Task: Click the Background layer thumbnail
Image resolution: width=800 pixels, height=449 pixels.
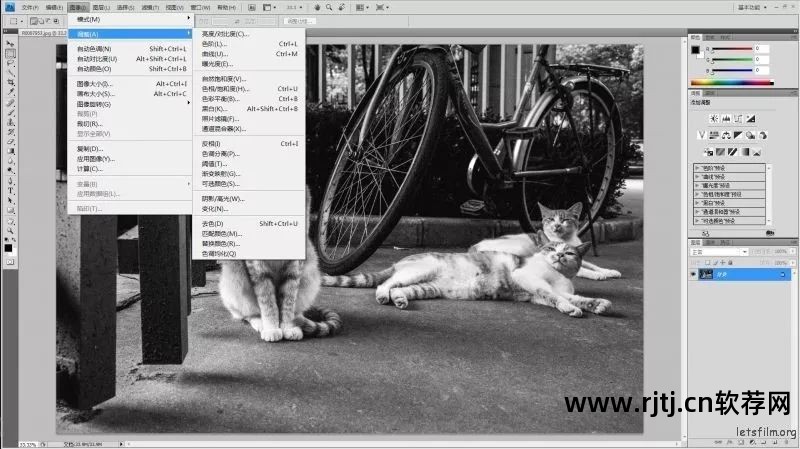Action: point(707,273)
